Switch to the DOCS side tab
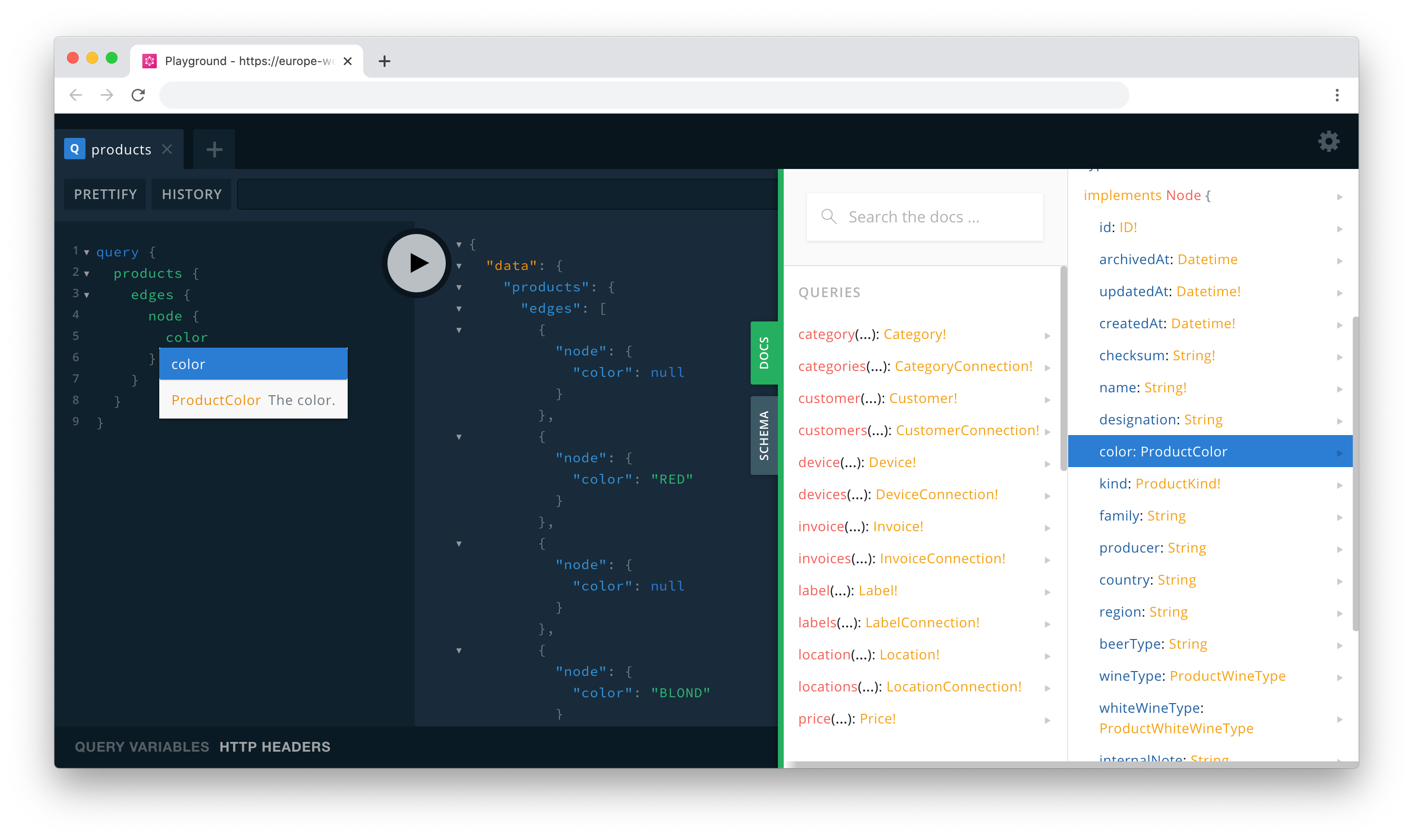Viewport: 1413px width, 840px height. point(764,353)
